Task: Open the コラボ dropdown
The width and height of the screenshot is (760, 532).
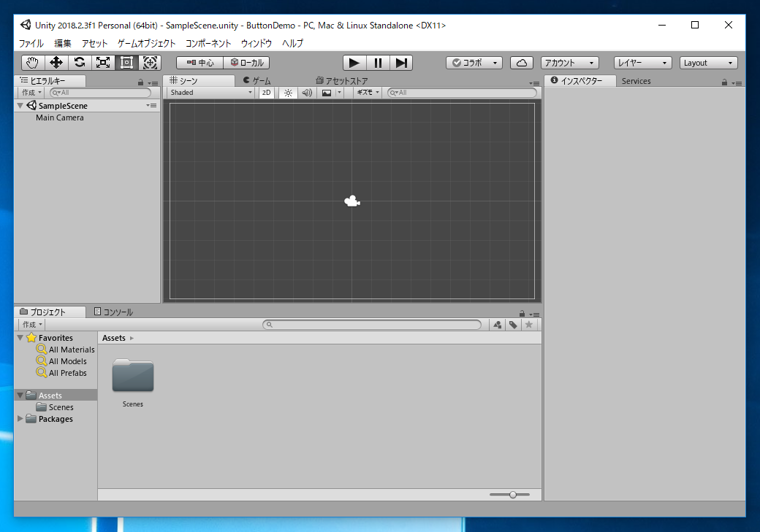Action: click(x=475, y=63)
